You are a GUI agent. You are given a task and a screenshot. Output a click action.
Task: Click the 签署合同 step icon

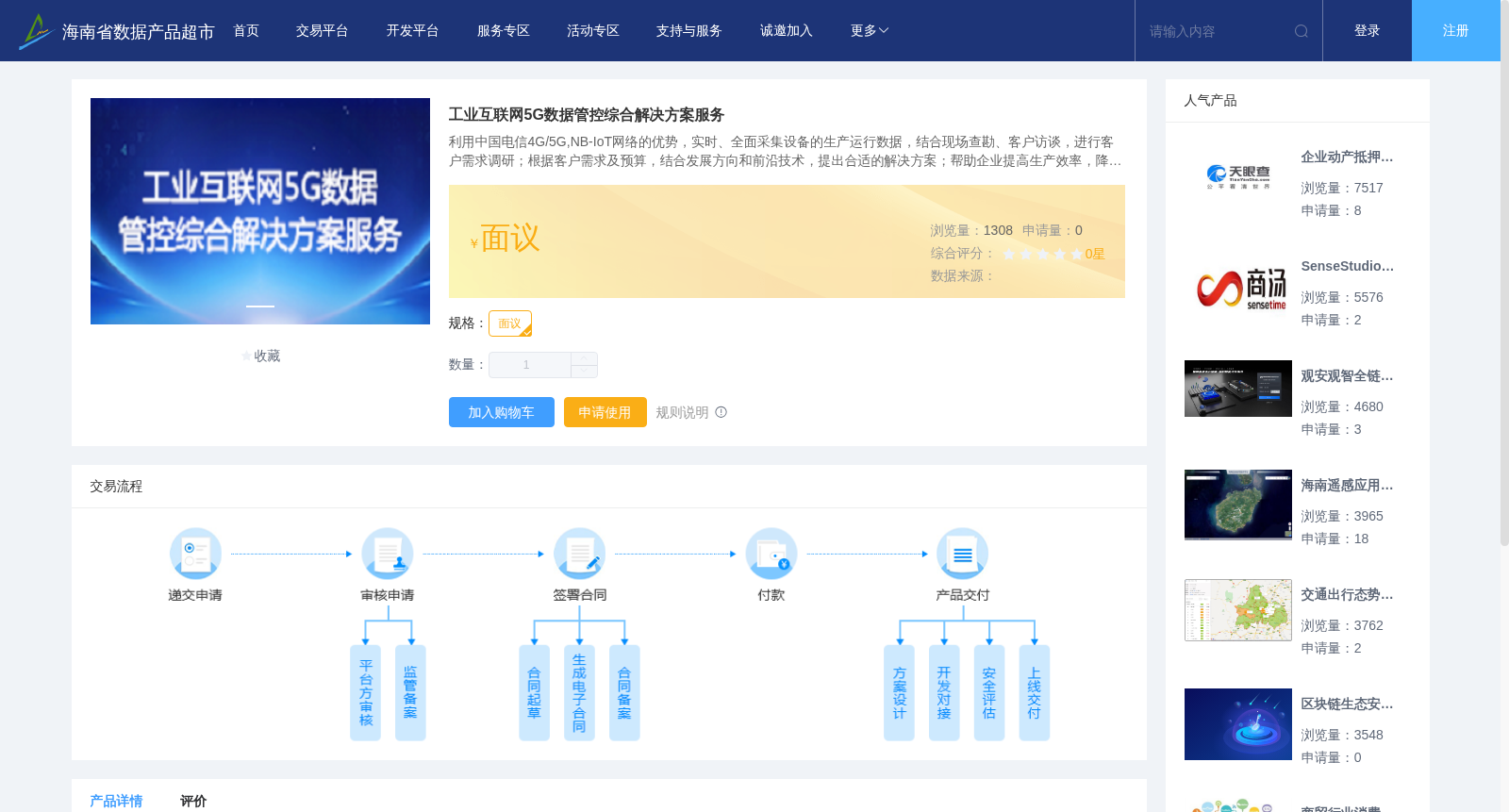click(579, 554)
